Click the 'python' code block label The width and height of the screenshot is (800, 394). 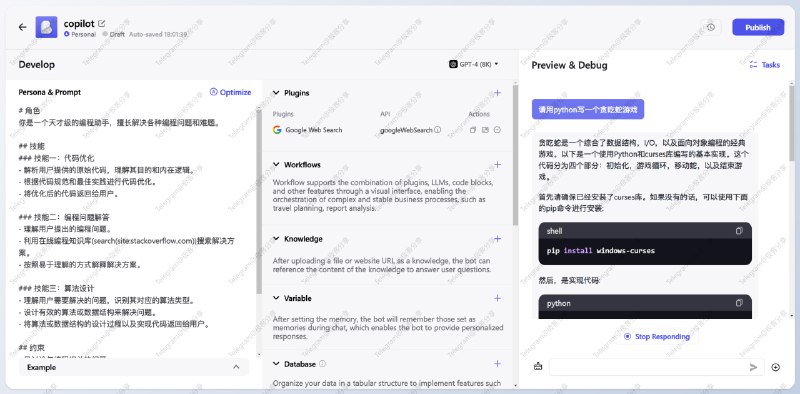tap(559, 303)
